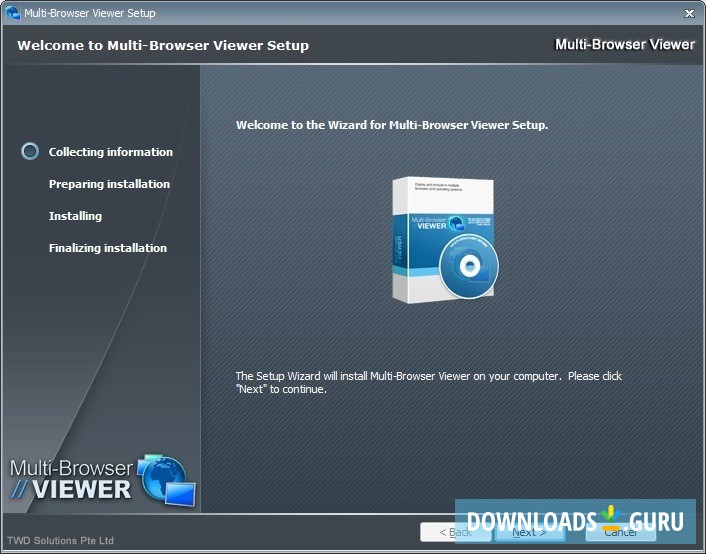Viewport: 706px width, 554px height.
Task: Select the "Collecting information" step text
Action: tap(111, 152)
